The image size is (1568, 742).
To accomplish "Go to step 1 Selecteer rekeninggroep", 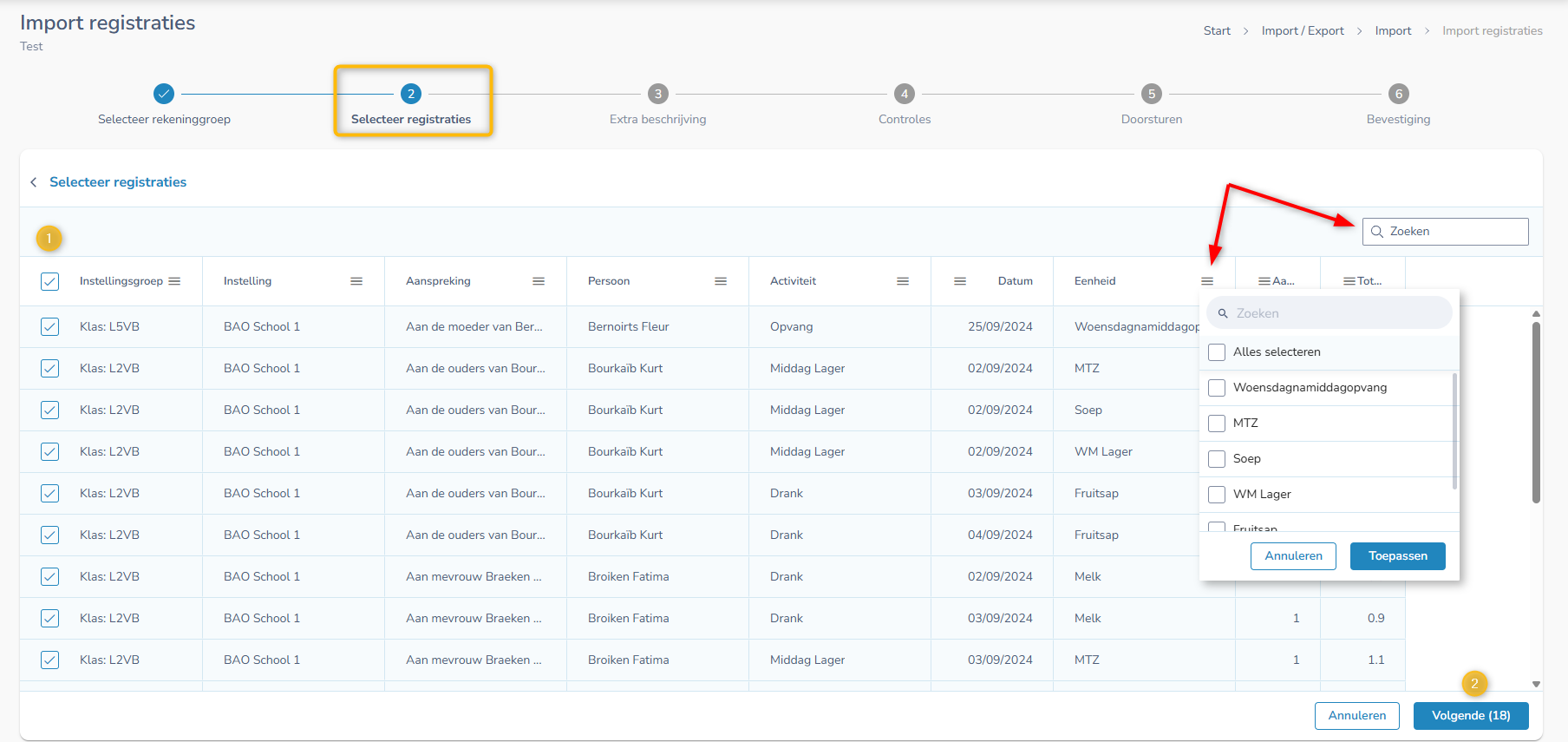I will 164,94.
